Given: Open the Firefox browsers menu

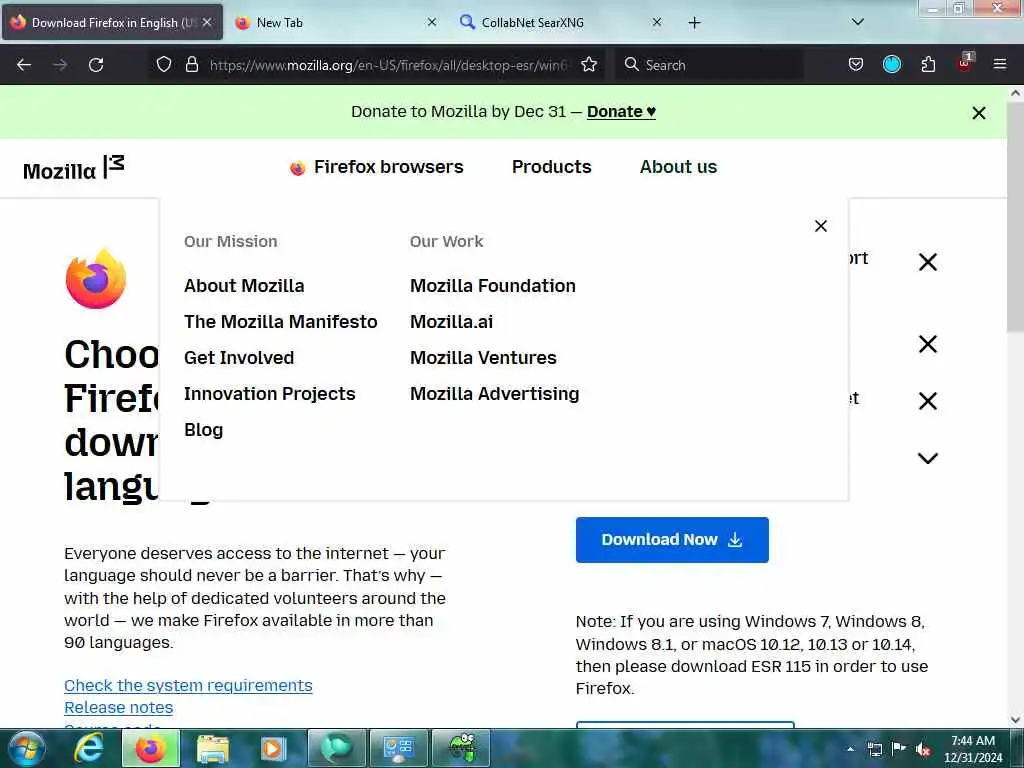Looking at the screenshot, I should click(377, 167).
